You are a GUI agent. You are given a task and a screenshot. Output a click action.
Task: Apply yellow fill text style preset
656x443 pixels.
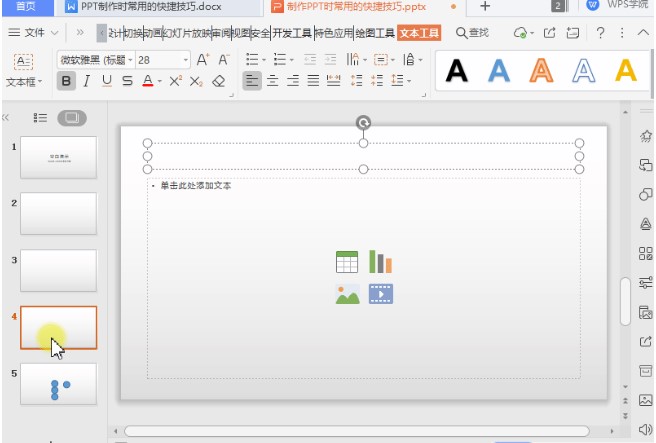tap(626, 70)
